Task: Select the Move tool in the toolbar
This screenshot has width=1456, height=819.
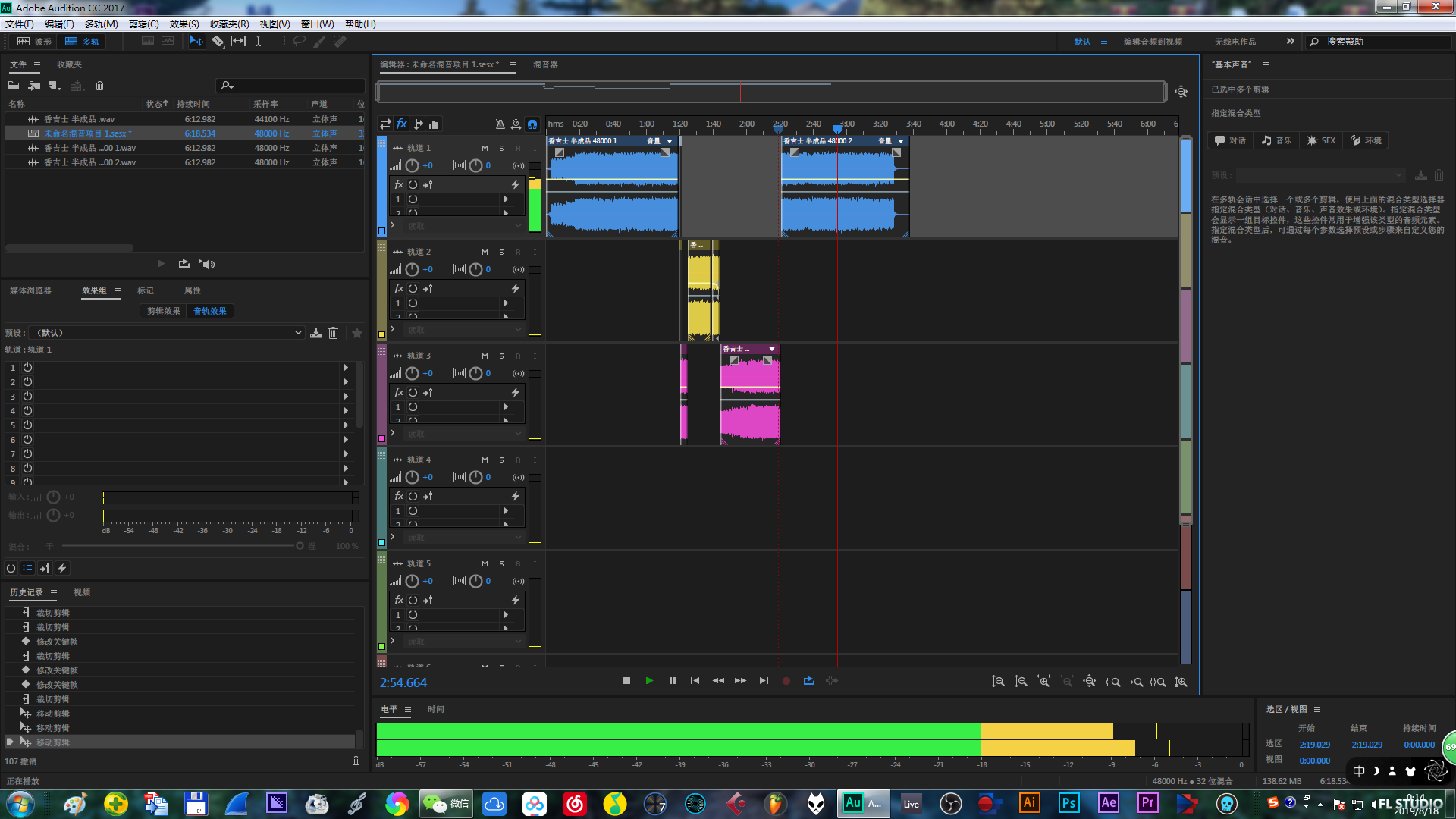Action: click(x=196, y=42)
